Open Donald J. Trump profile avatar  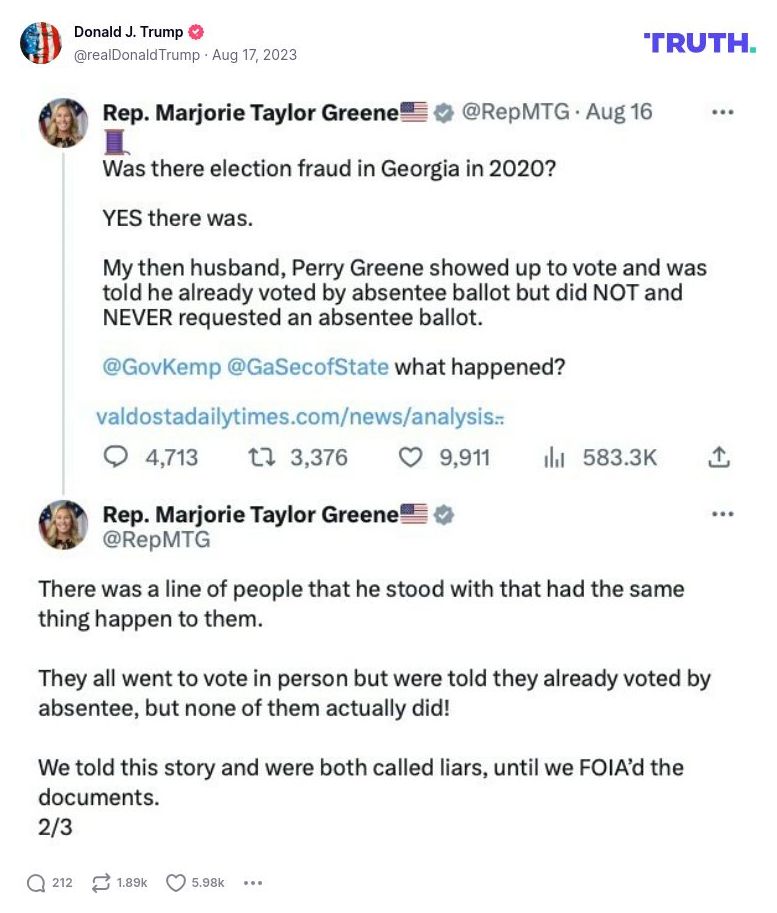(x=41, y=43)
